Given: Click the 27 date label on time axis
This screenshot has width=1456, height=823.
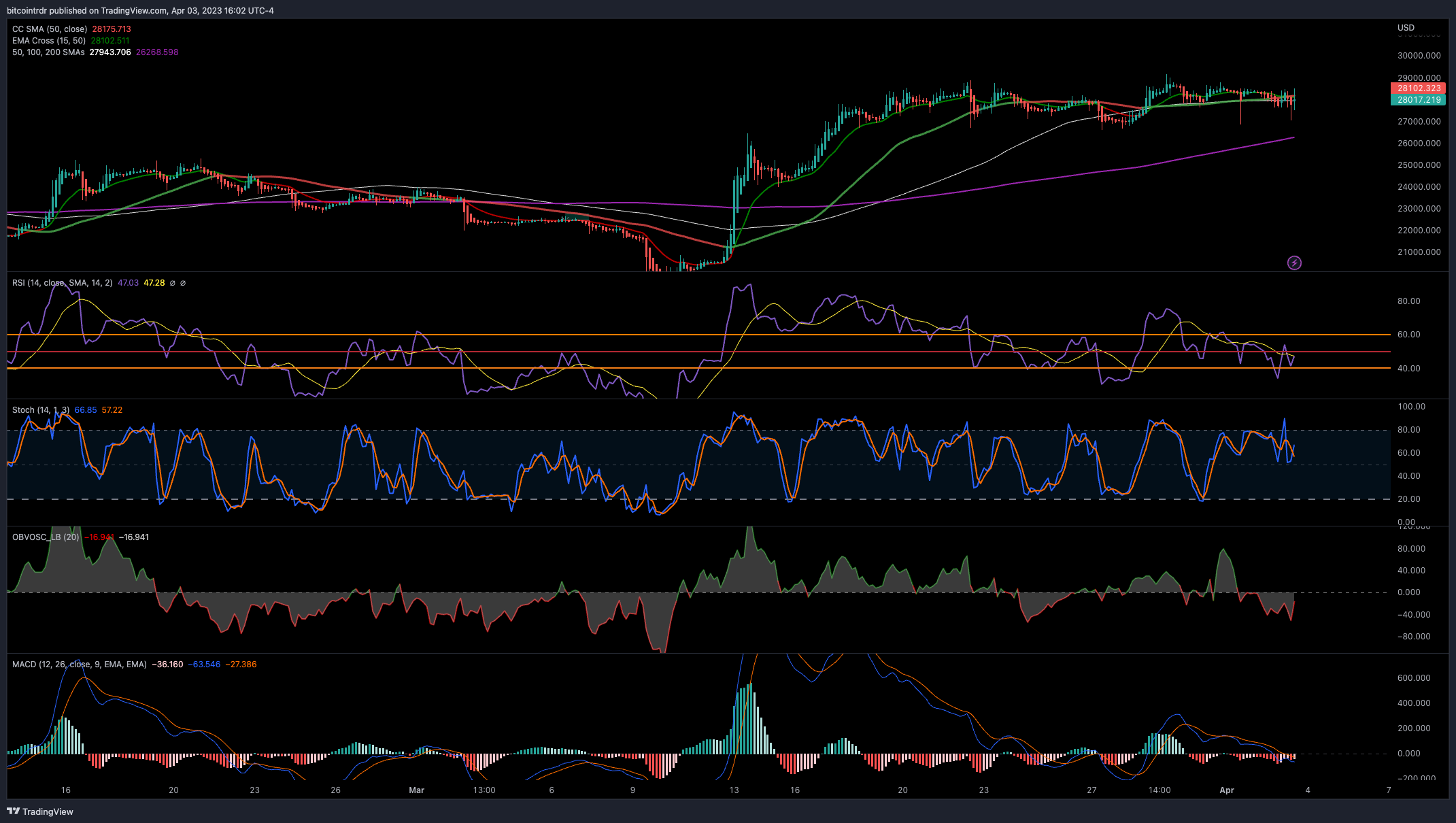Looking at the screenshot, I should (1091, 790).
